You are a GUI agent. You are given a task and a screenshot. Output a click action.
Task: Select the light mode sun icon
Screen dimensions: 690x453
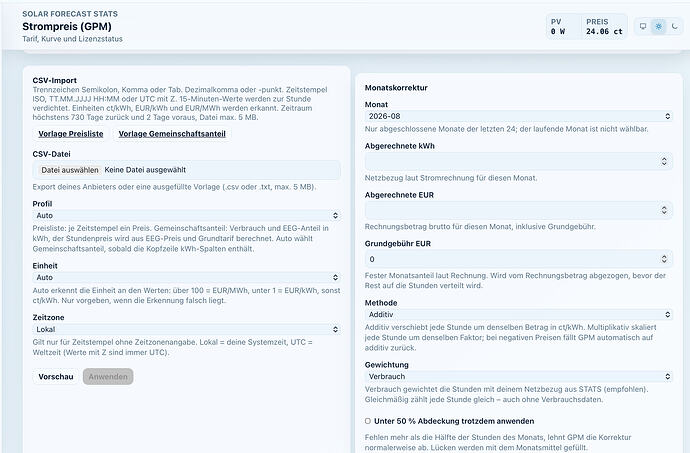click(659, 26)
